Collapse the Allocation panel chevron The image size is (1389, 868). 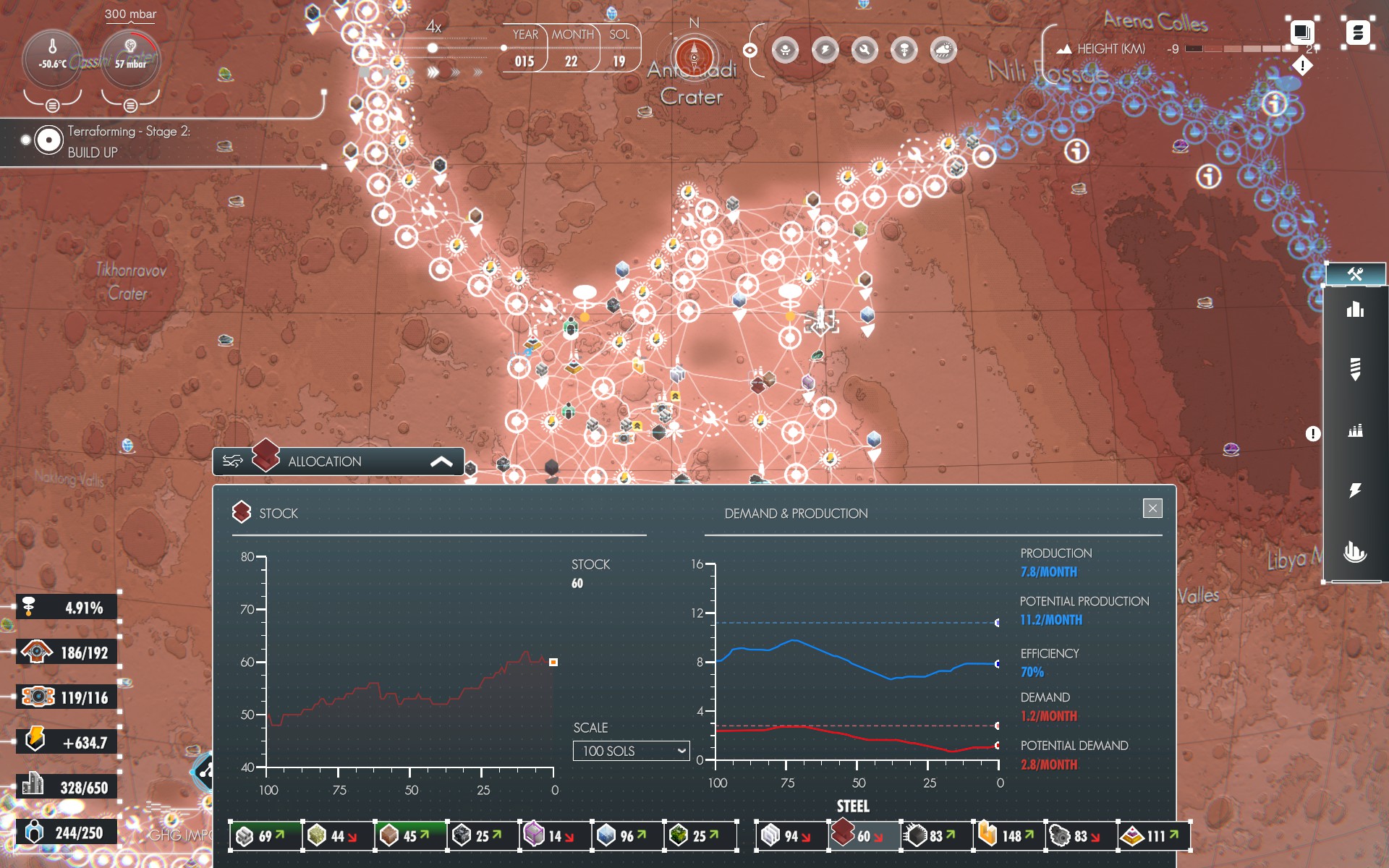tap(441, 461)
